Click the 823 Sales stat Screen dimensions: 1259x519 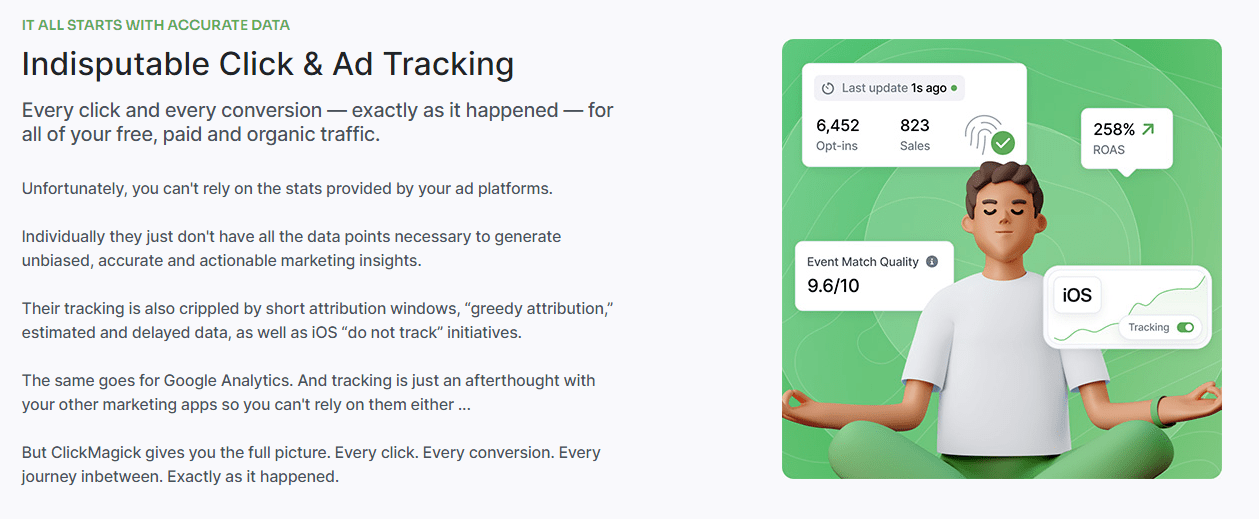[x=914, y=134]
